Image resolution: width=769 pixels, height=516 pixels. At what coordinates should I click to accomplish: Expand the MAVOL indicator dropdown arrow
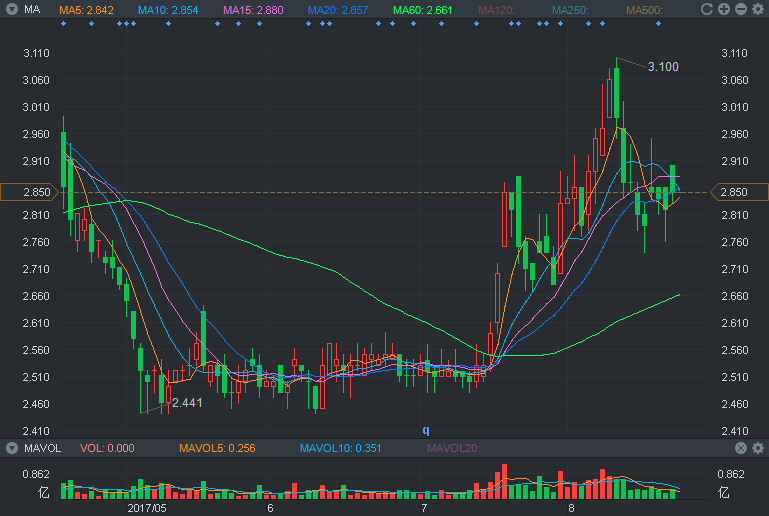(12, 448)
